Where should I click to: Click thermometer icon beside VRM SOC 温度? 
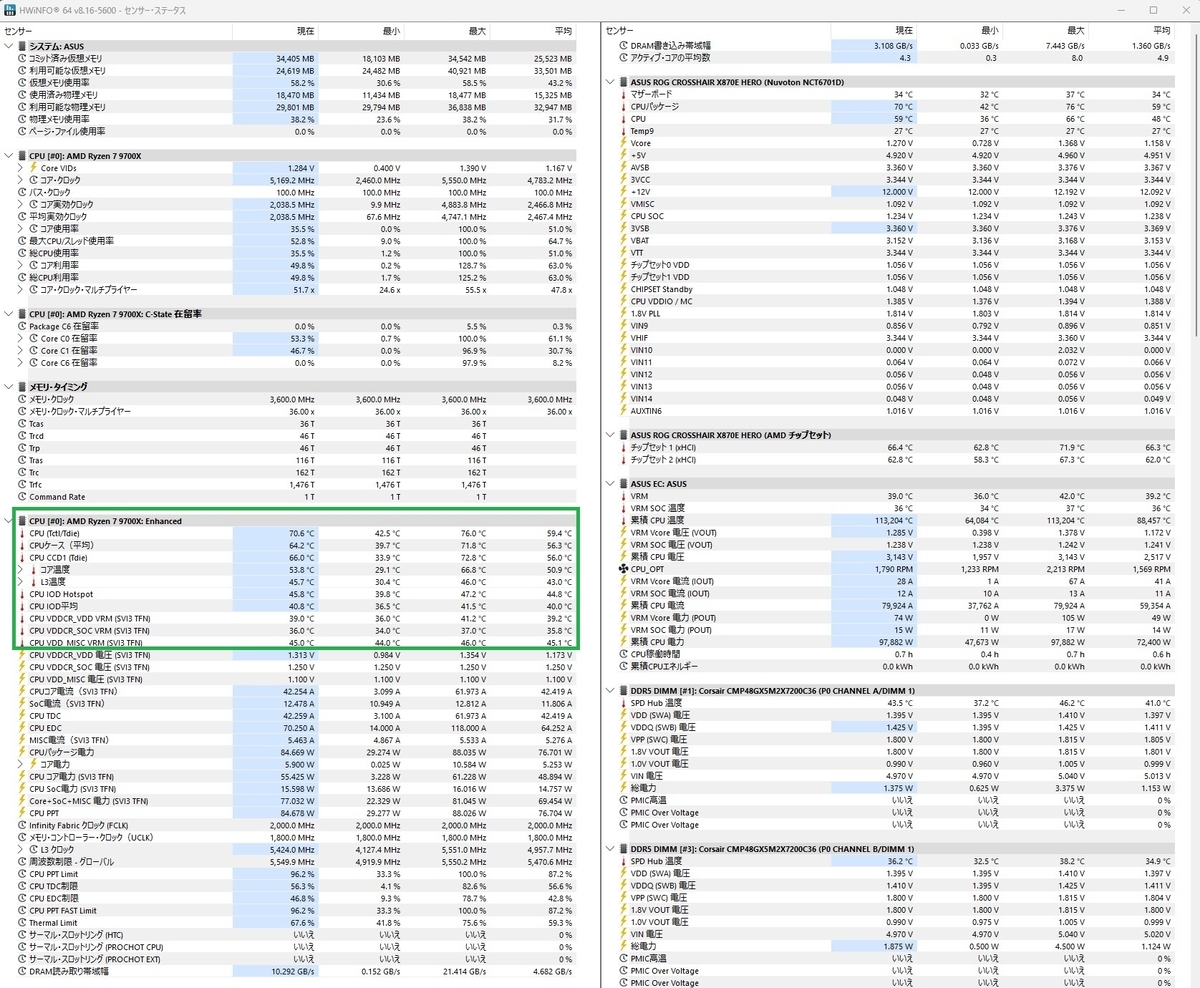624,508
